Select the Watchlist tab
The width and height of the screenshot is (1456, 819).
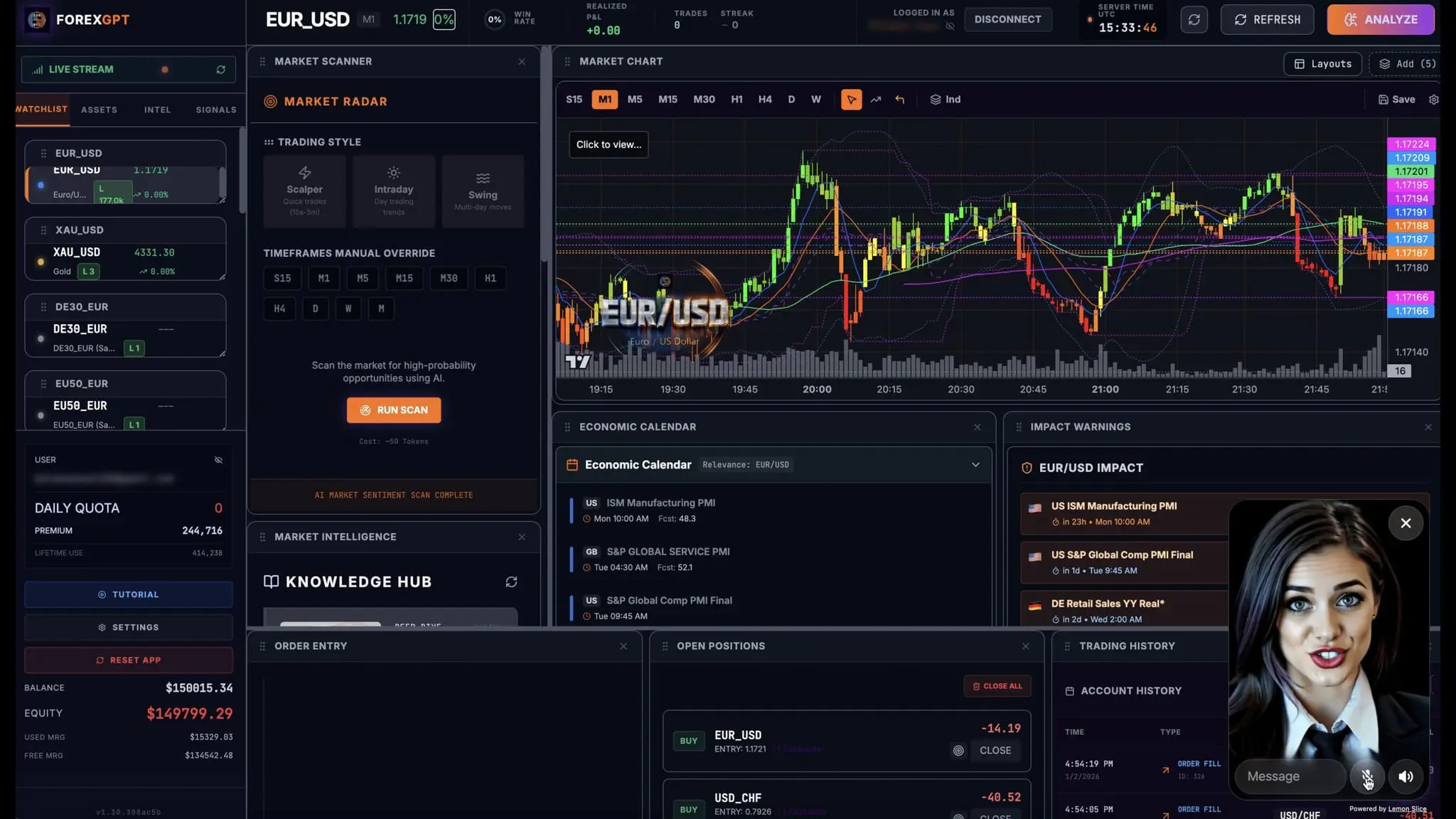41,109
